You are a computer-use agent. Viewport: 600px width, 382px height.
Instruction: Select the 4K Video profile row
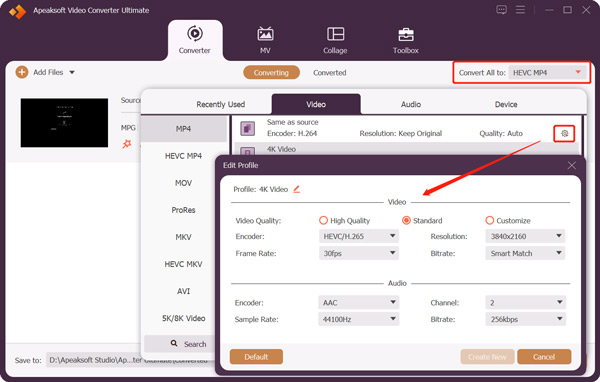406,149
